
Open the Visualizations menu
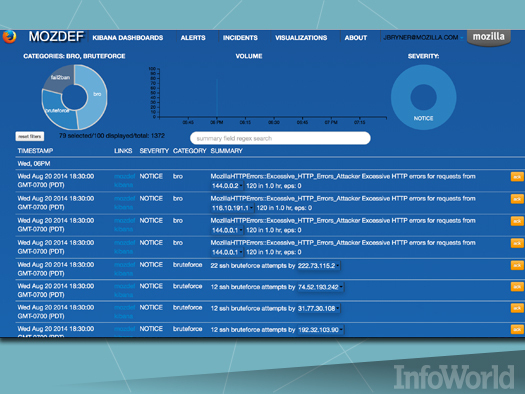(301, 38)
